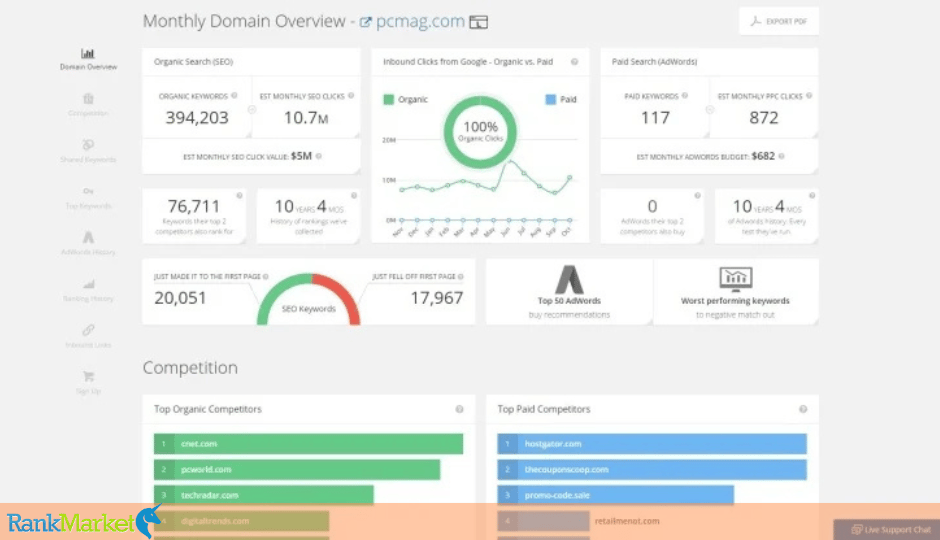The height and width of the screenshot is (540, 940).
Task: Click the $682 AdWords budget value
Action: click(763, 156)
